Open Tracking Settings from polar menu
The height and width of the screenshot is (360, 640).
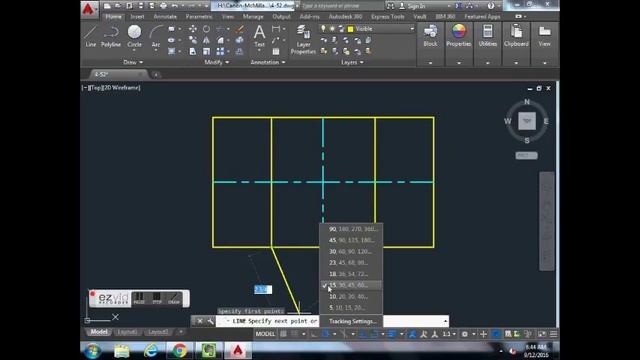click(352, 321)
